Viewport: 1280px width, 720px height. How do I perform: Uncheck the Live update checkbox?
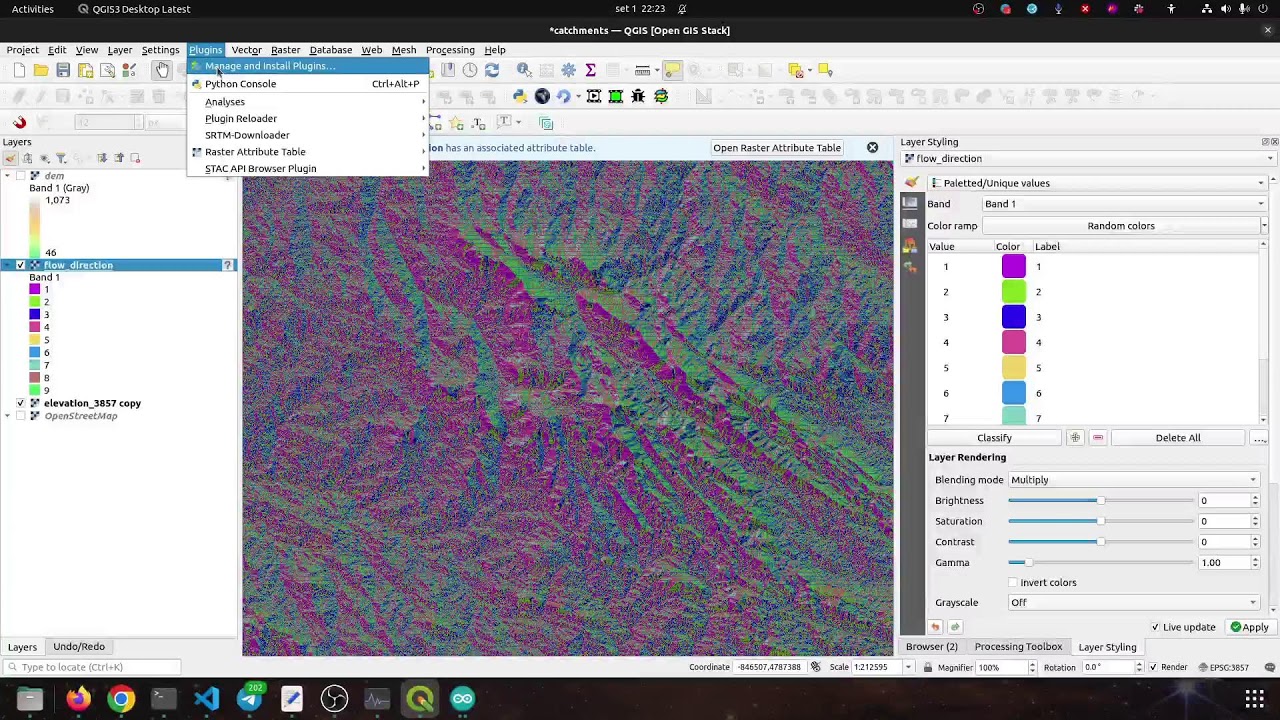pyautogui.click(x=1155, y=628)
